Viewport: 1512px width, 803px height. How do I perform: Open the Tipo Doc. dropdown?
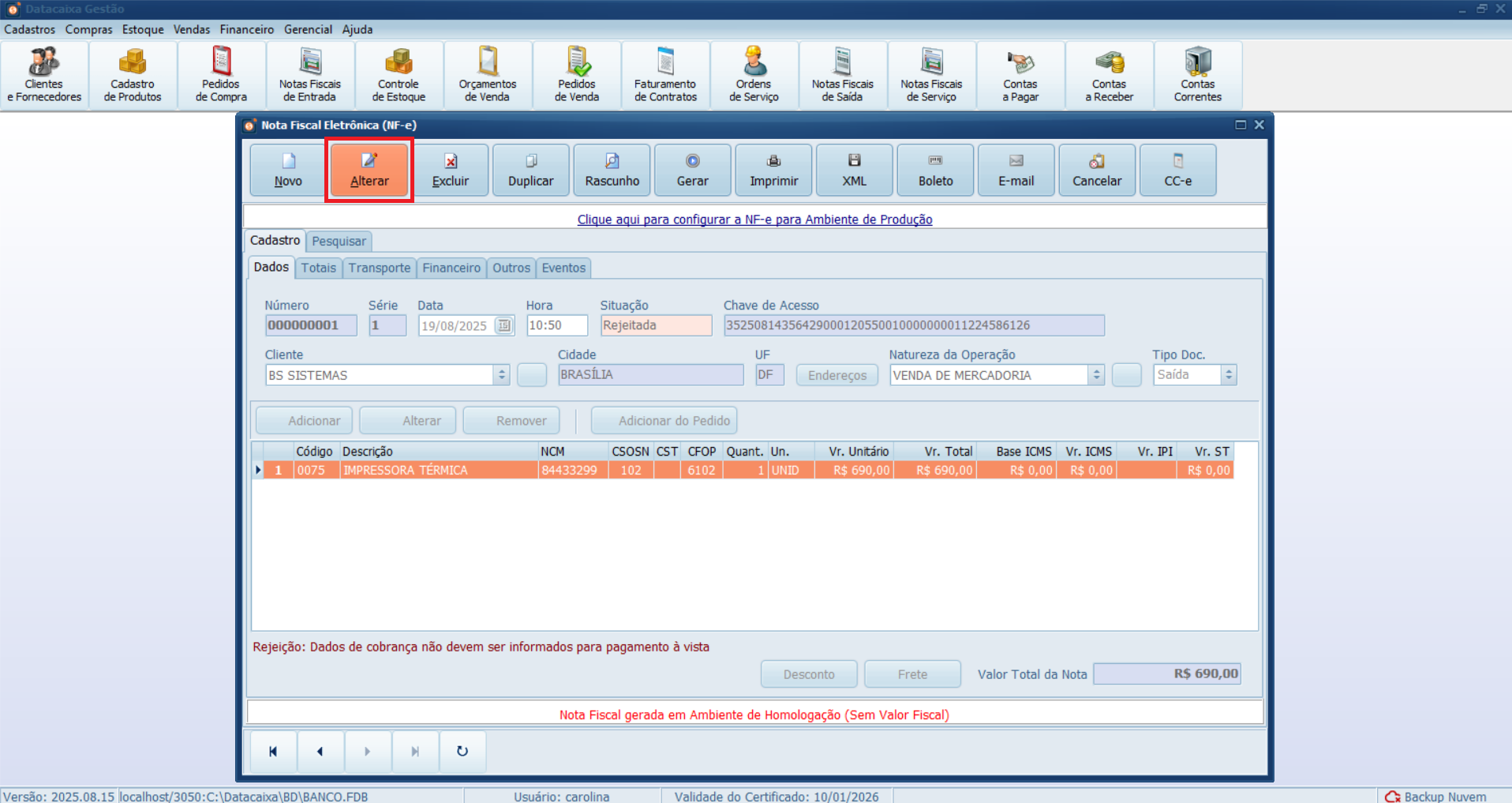pyautogui.click(x=1229, y=375)
